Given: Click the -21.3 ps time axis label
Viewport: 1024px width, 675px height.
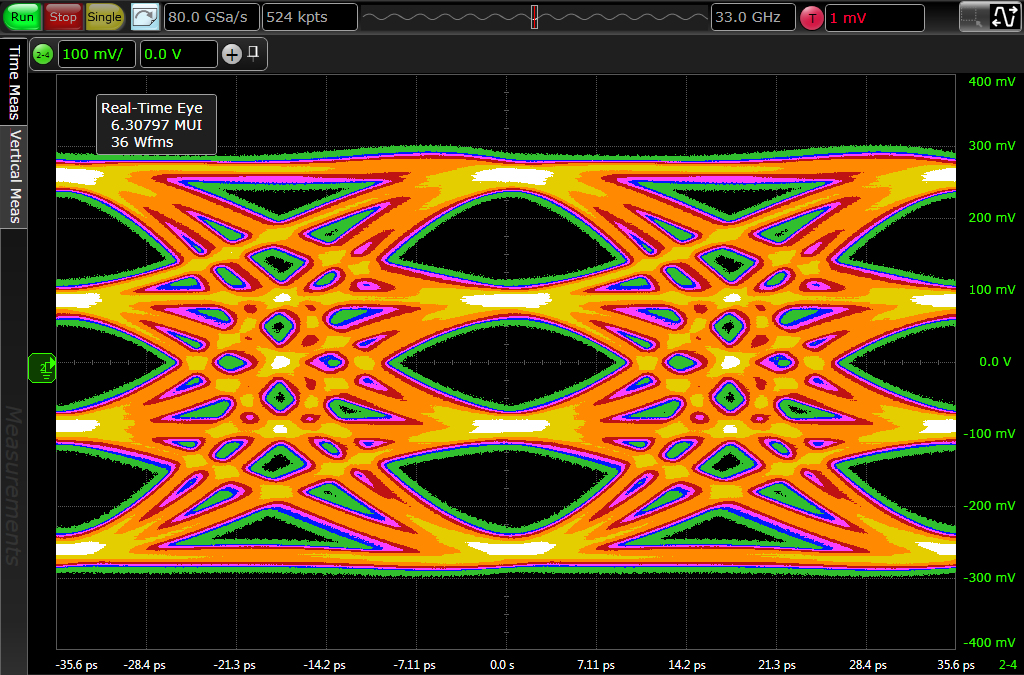Looking at the screenshot, I should click(234, 665).
